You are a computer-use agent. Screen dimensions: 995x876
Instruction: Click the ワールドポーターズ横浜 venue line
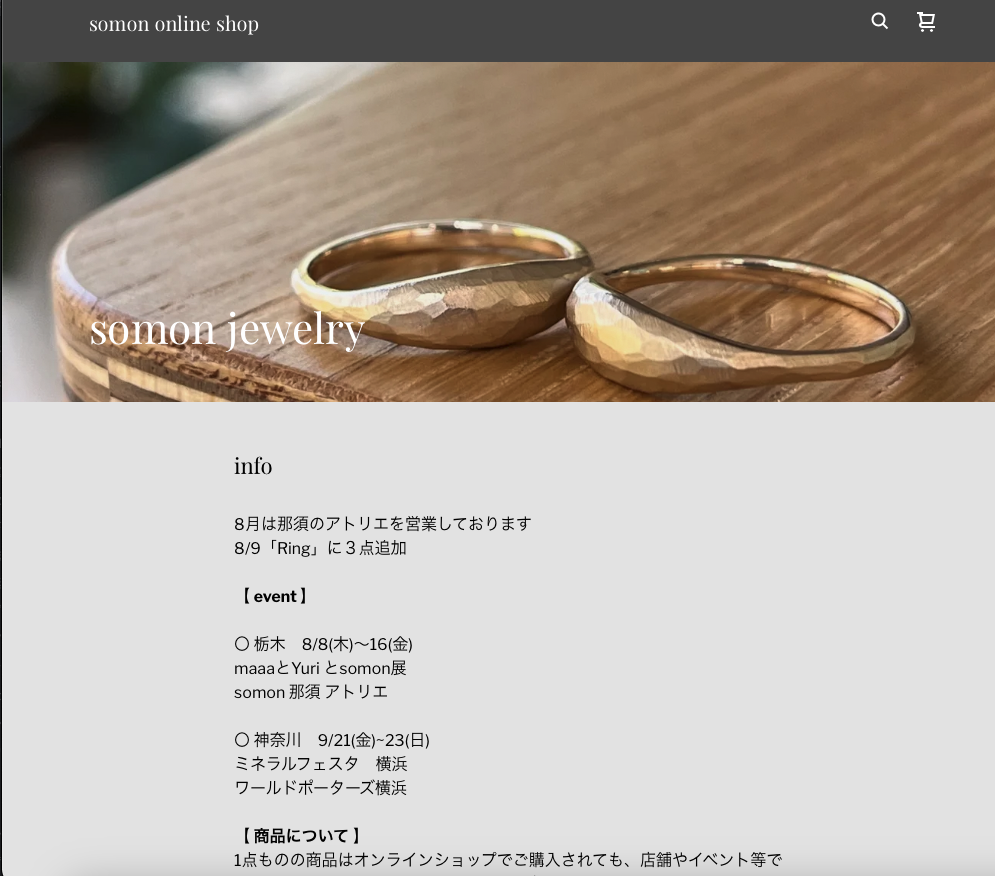coord(320,788)
